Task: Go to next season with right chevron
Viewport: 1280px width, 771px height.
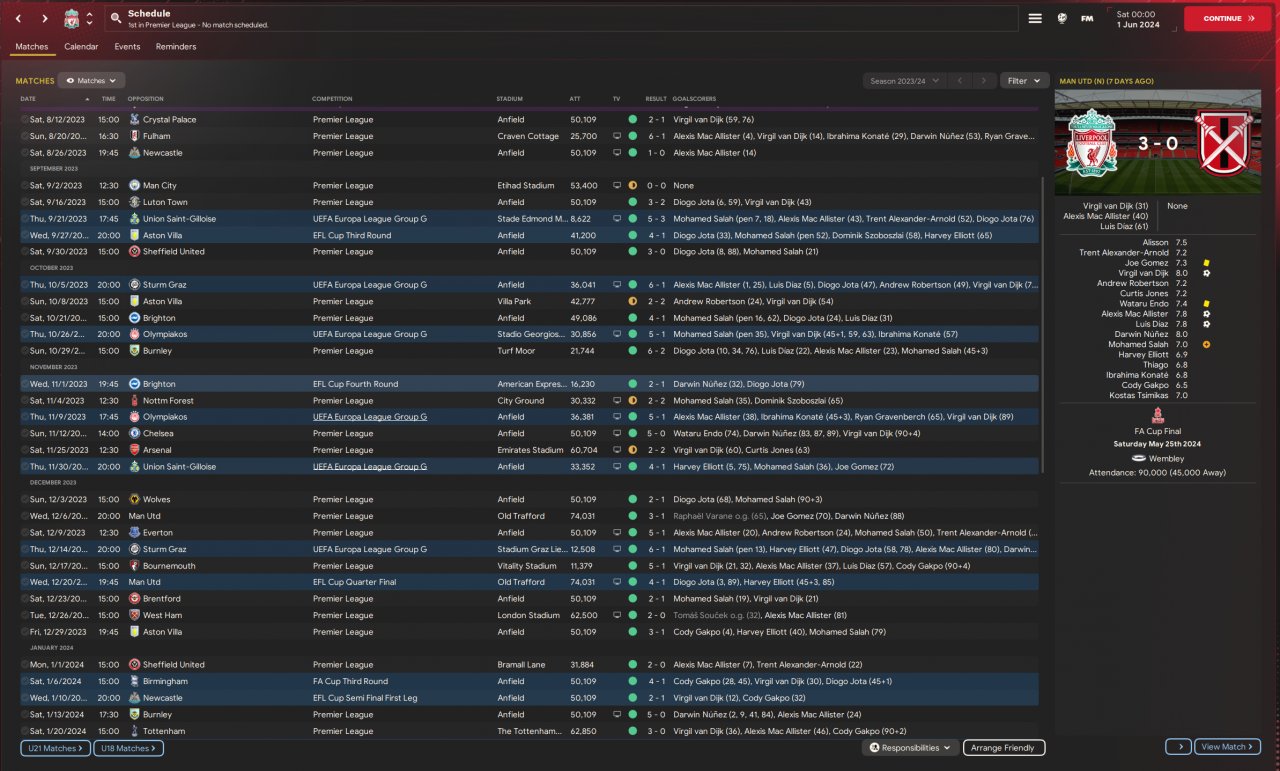Action: click(x=985, y=81)
